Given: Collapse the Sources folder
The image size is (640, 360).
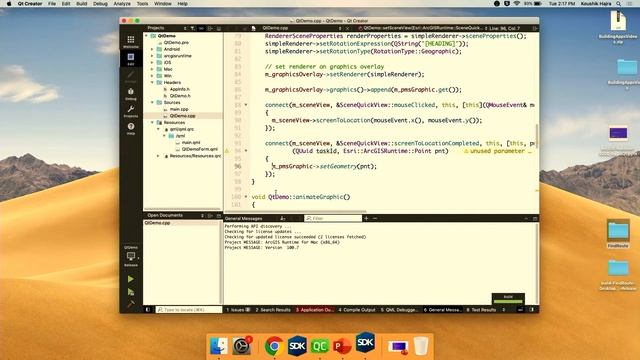Looking at the screenshot, I should (153, 102).
